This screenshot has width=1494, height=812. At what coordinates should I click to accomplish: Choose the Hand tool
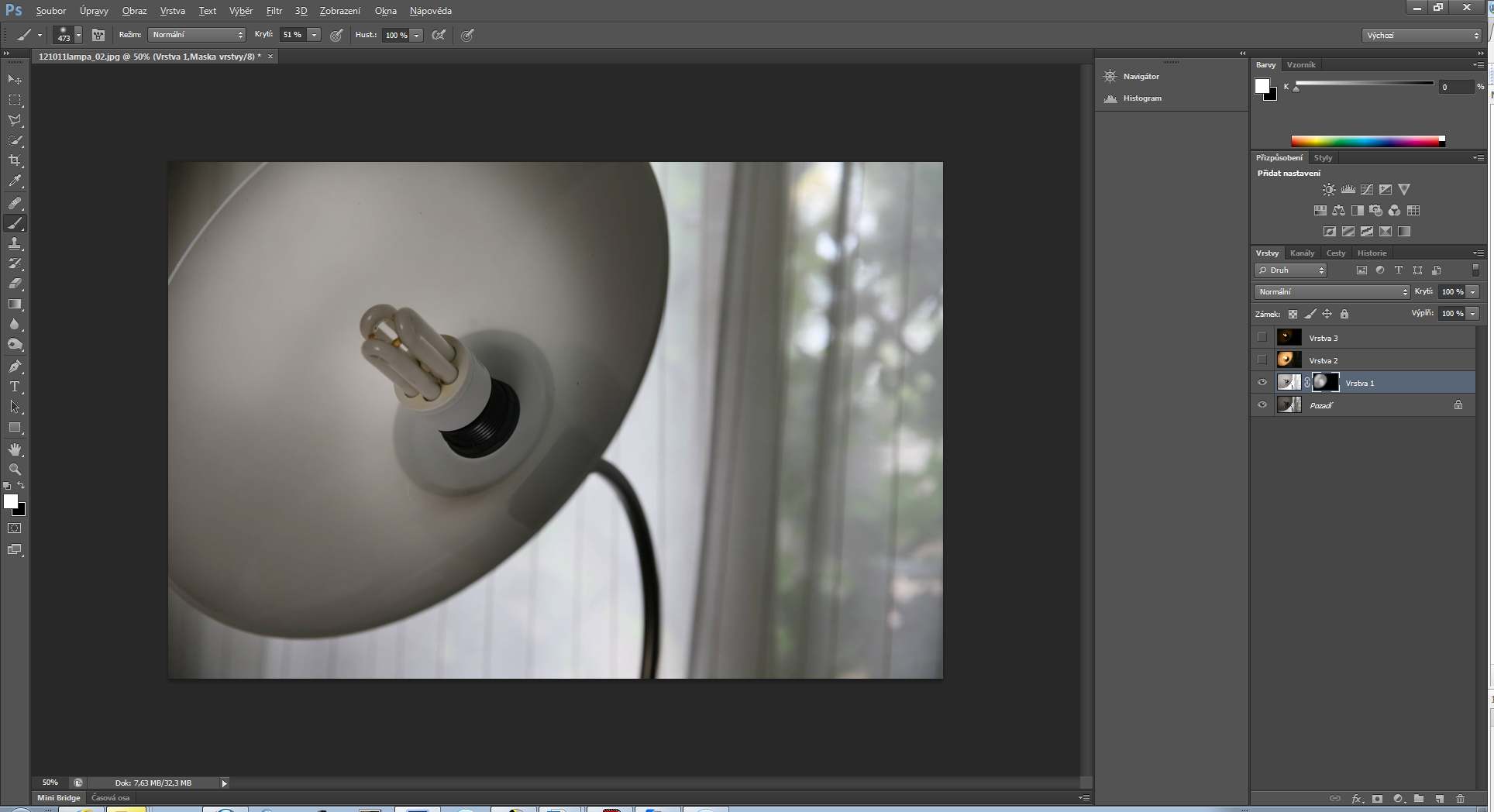point(15,449)
